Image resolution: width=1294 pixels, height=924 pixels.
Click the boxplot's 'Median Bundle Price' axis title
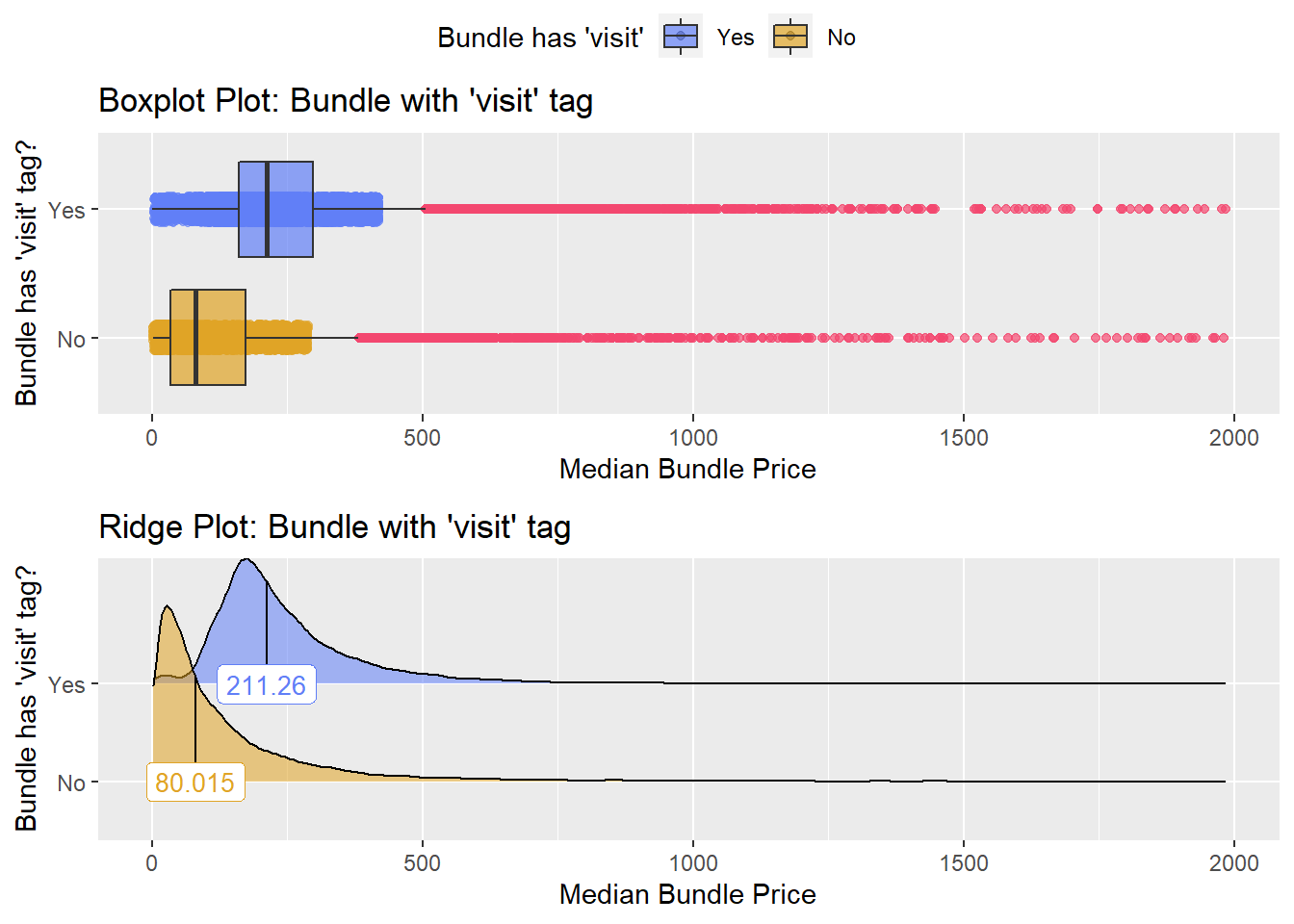(x=687, y=469)
